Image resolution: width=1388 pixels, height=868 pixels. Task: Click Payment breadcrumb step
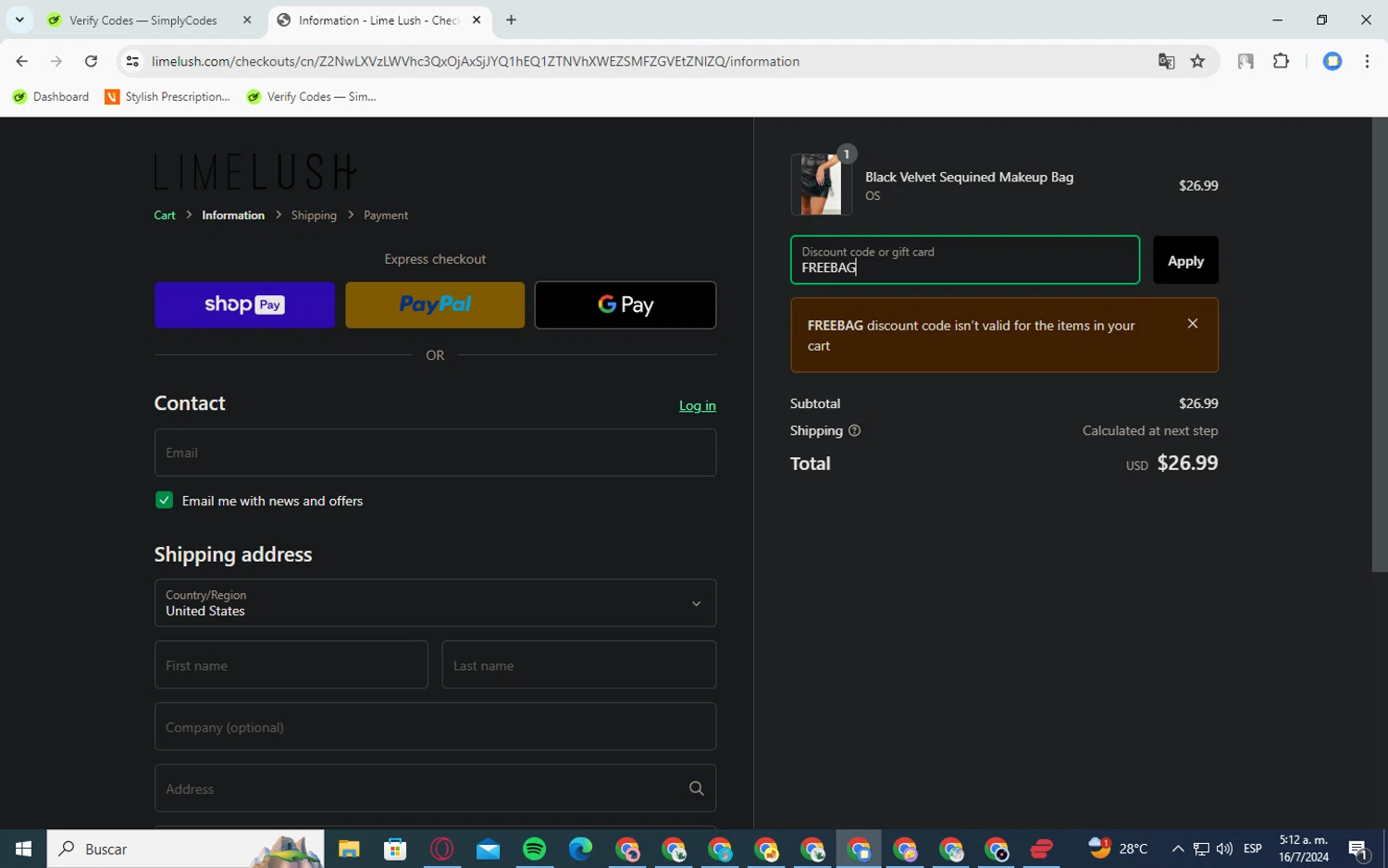386,215
